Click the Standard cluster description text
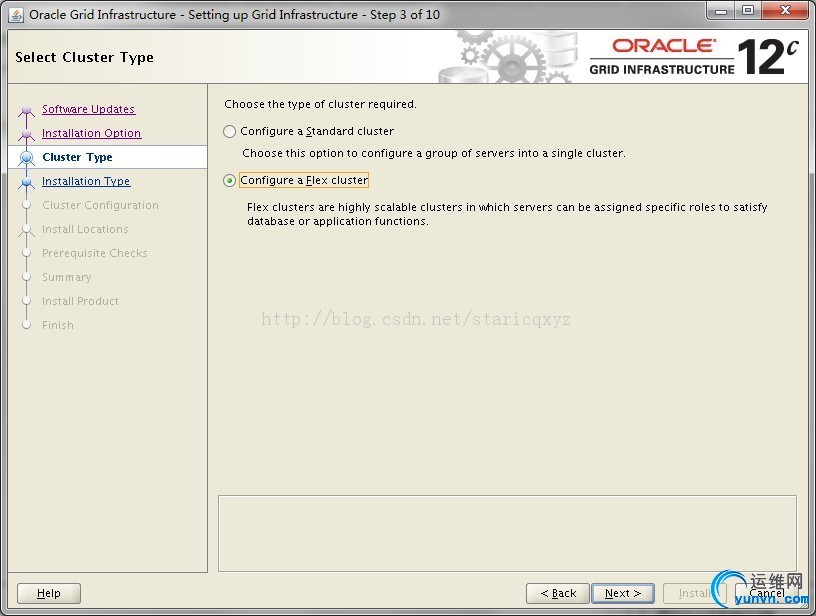This screenshot has height=616, width=816. tap(434, 153)
